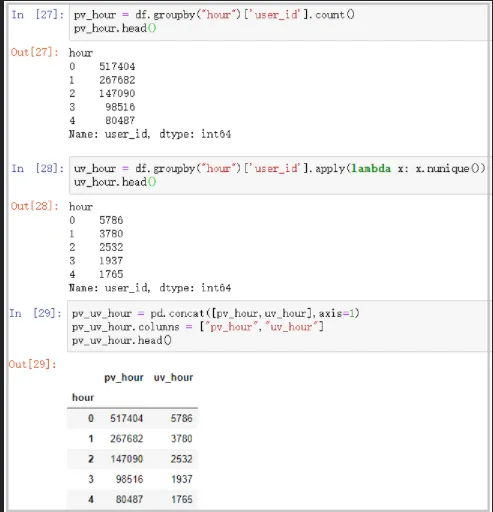The height and width of the screenshot is (512, 493).
Task: Click table cell 1765 in Out[29]
Action: coord(182,499)
